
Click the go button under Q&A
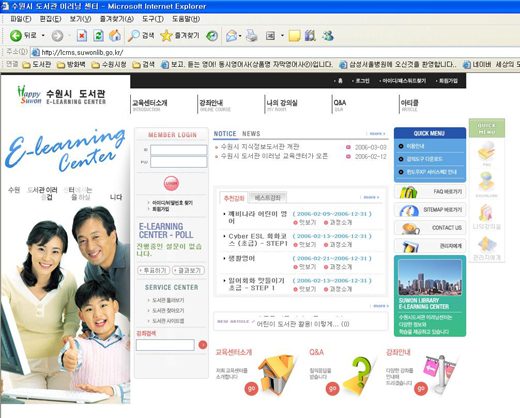332,389
